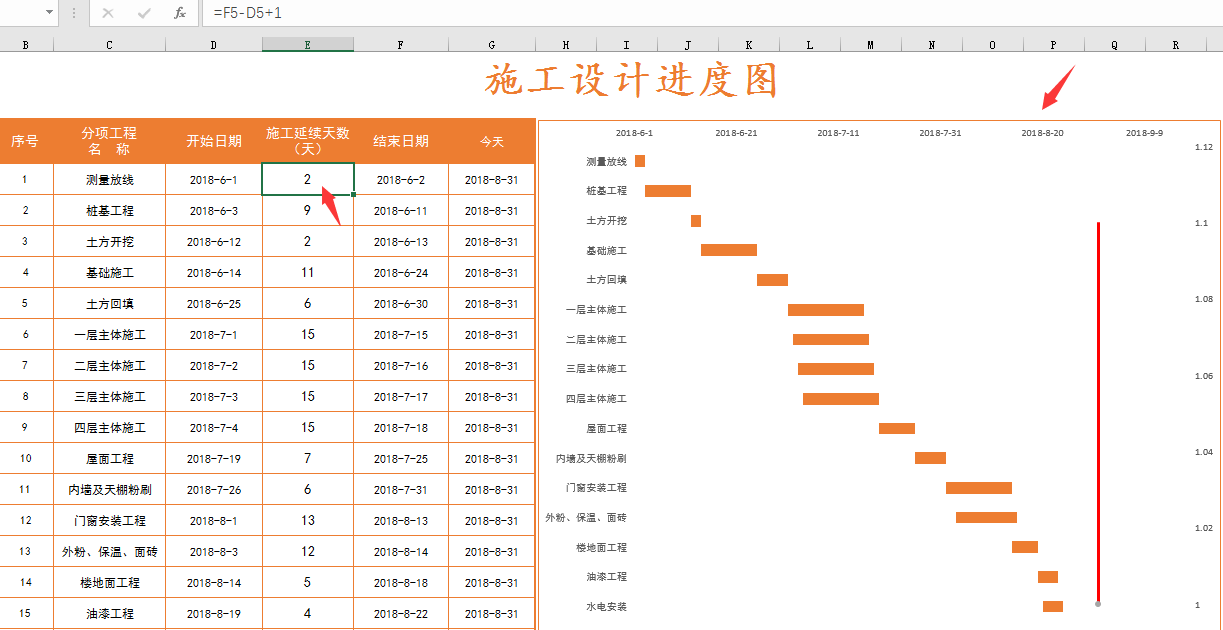
Task: Select the 桩基工程 name cell in table
Action: point(109,211)
